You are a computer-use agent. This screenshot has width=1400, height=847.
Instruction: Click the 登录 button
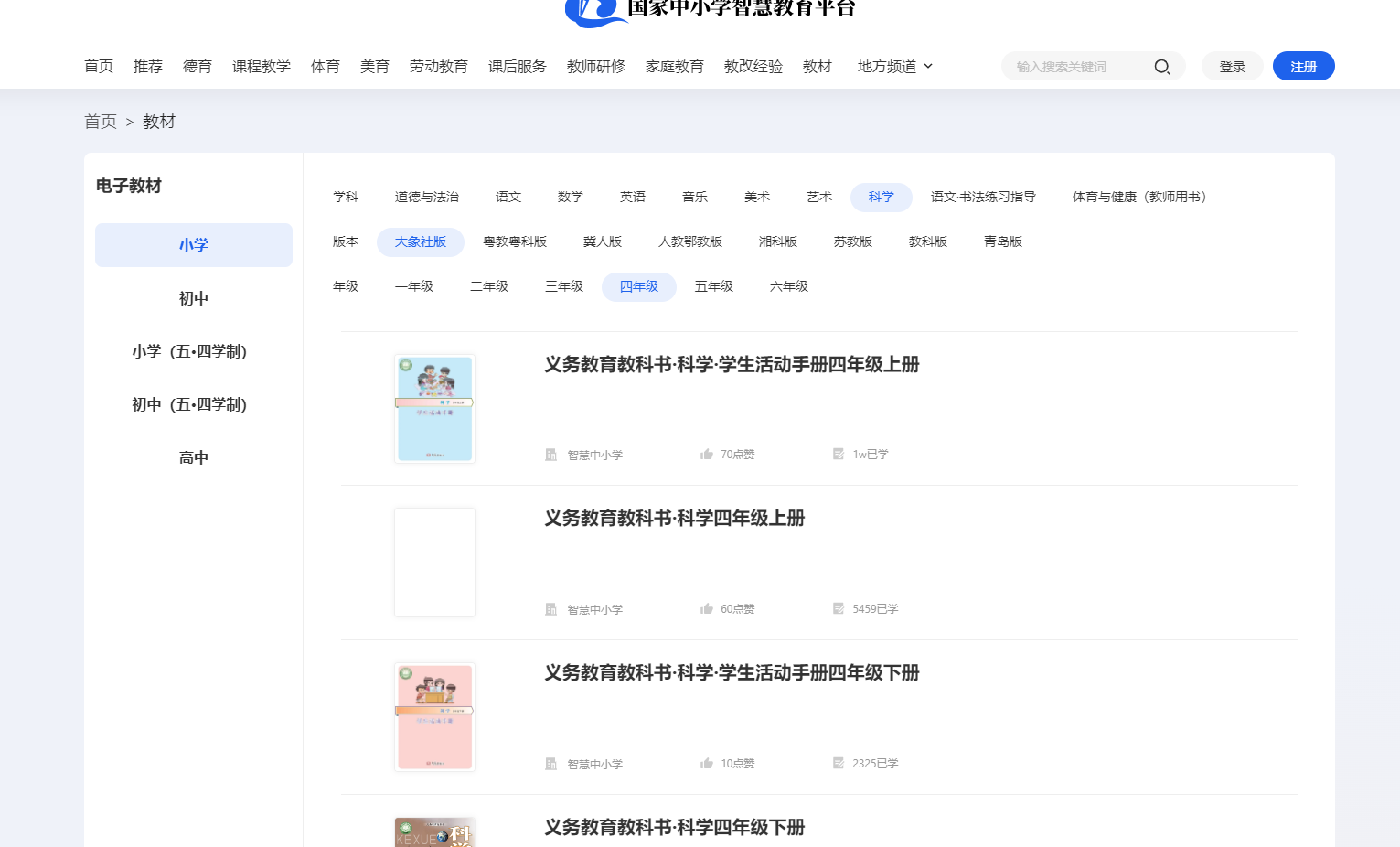[1232, 66]
